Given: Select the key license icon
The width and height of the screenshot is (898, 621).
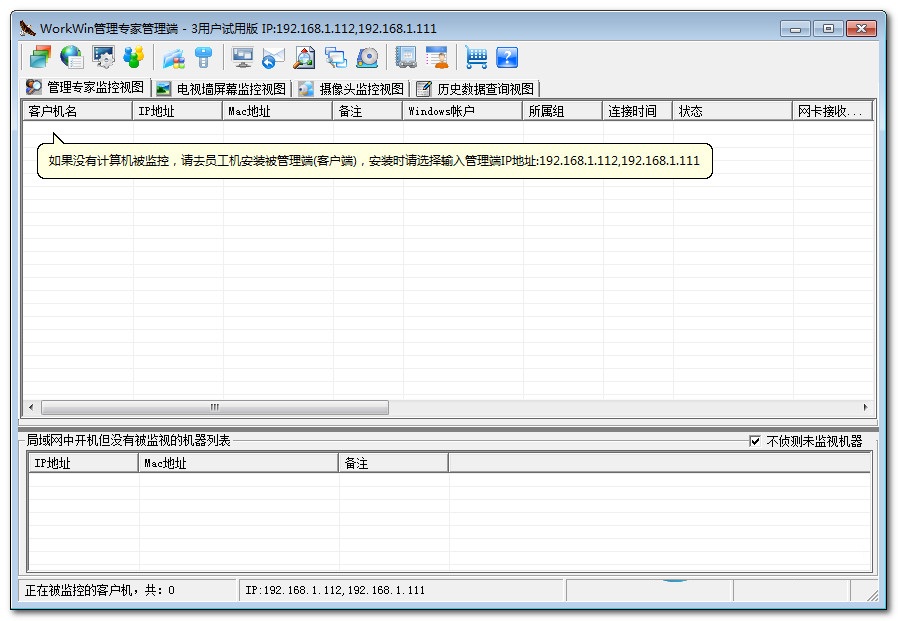Looking at the screenshot, I should [x=202, y=57].
